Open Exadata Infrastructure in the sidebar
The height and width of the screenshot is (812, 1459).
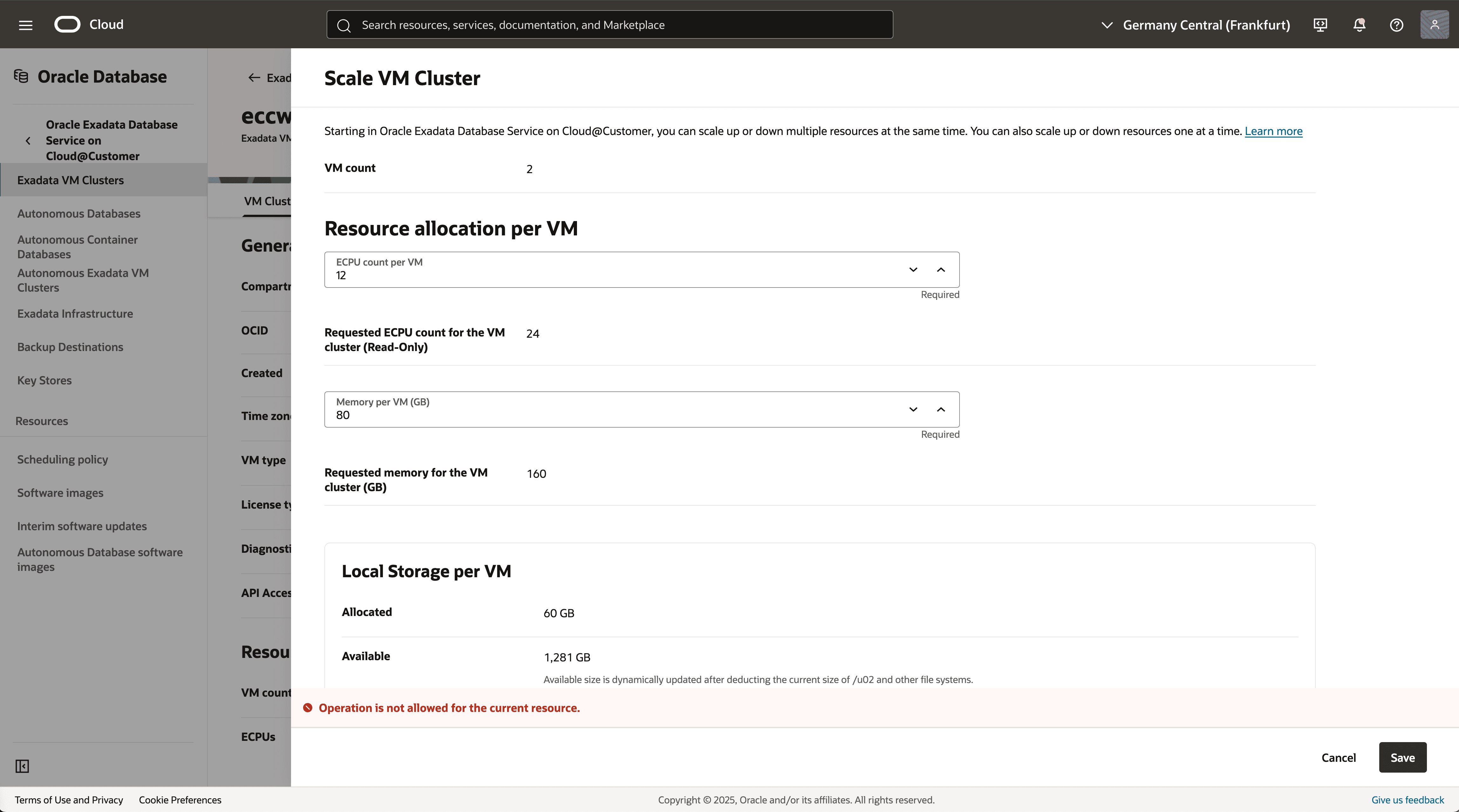click(75, 314)
